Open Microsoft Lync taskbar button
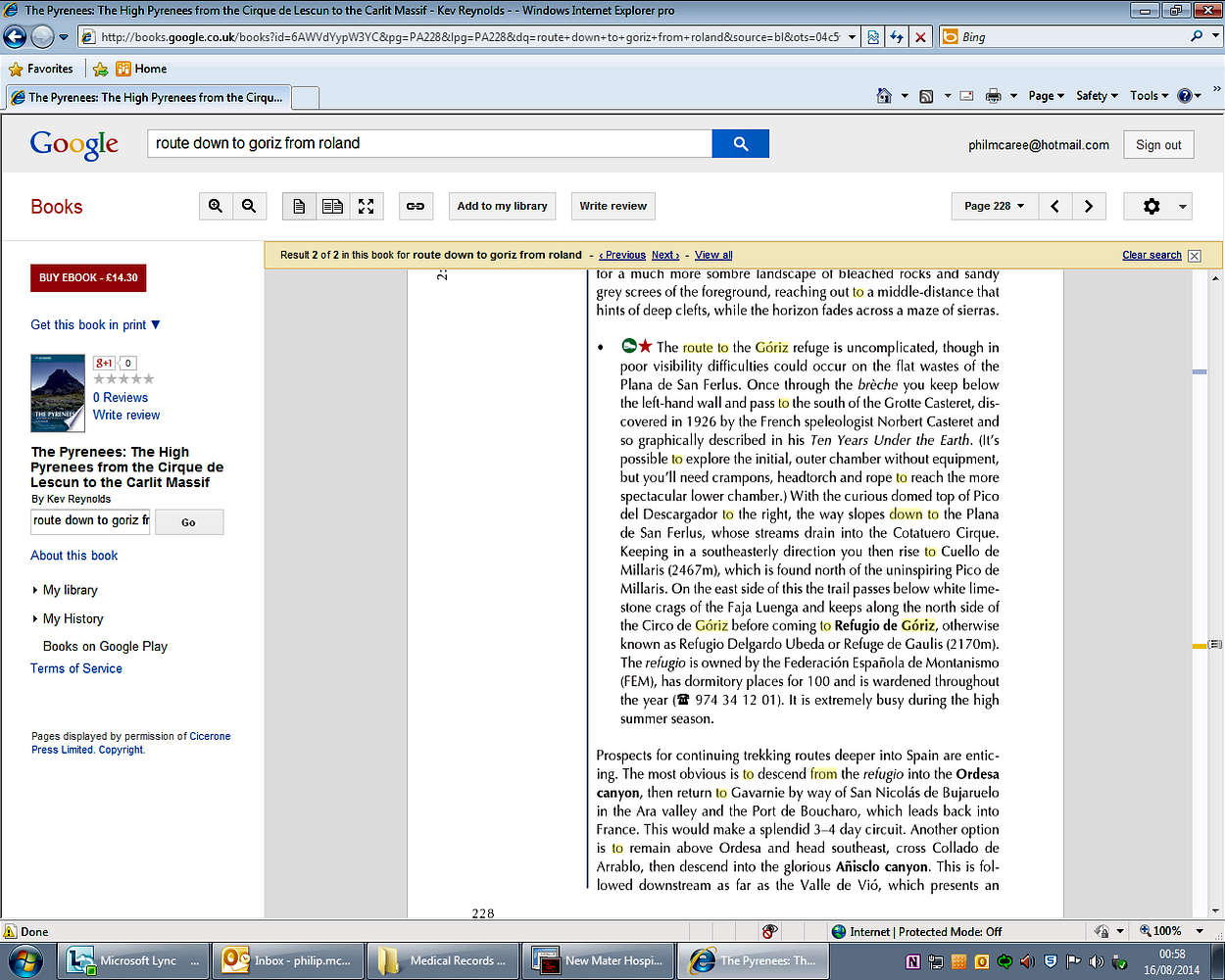The image size is (1225, 980). 135,960
